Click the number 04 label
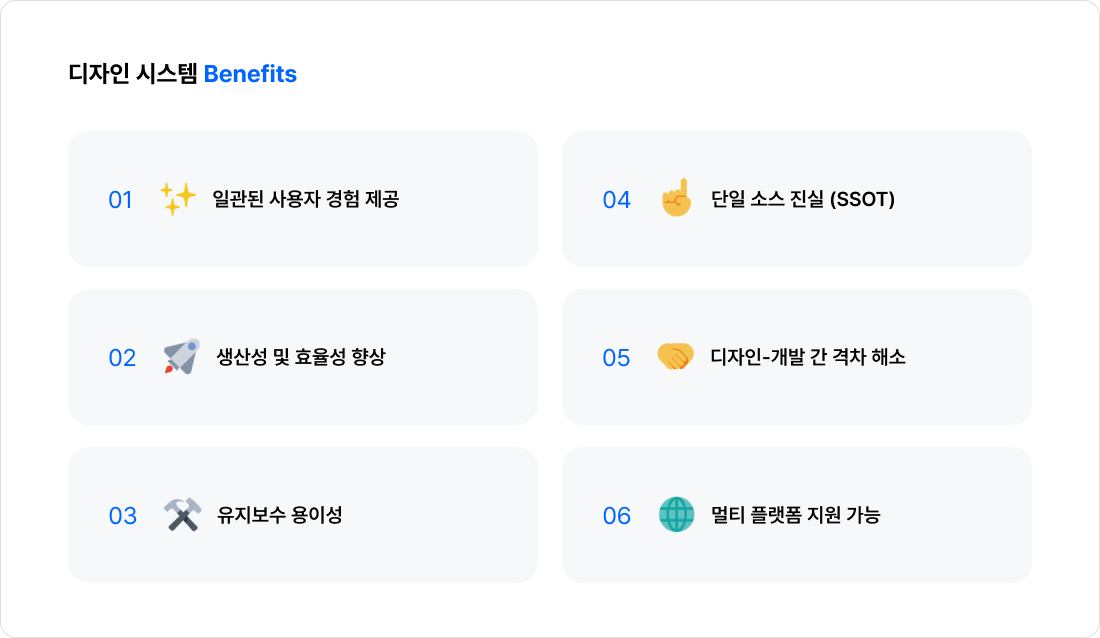 [616, 200]
